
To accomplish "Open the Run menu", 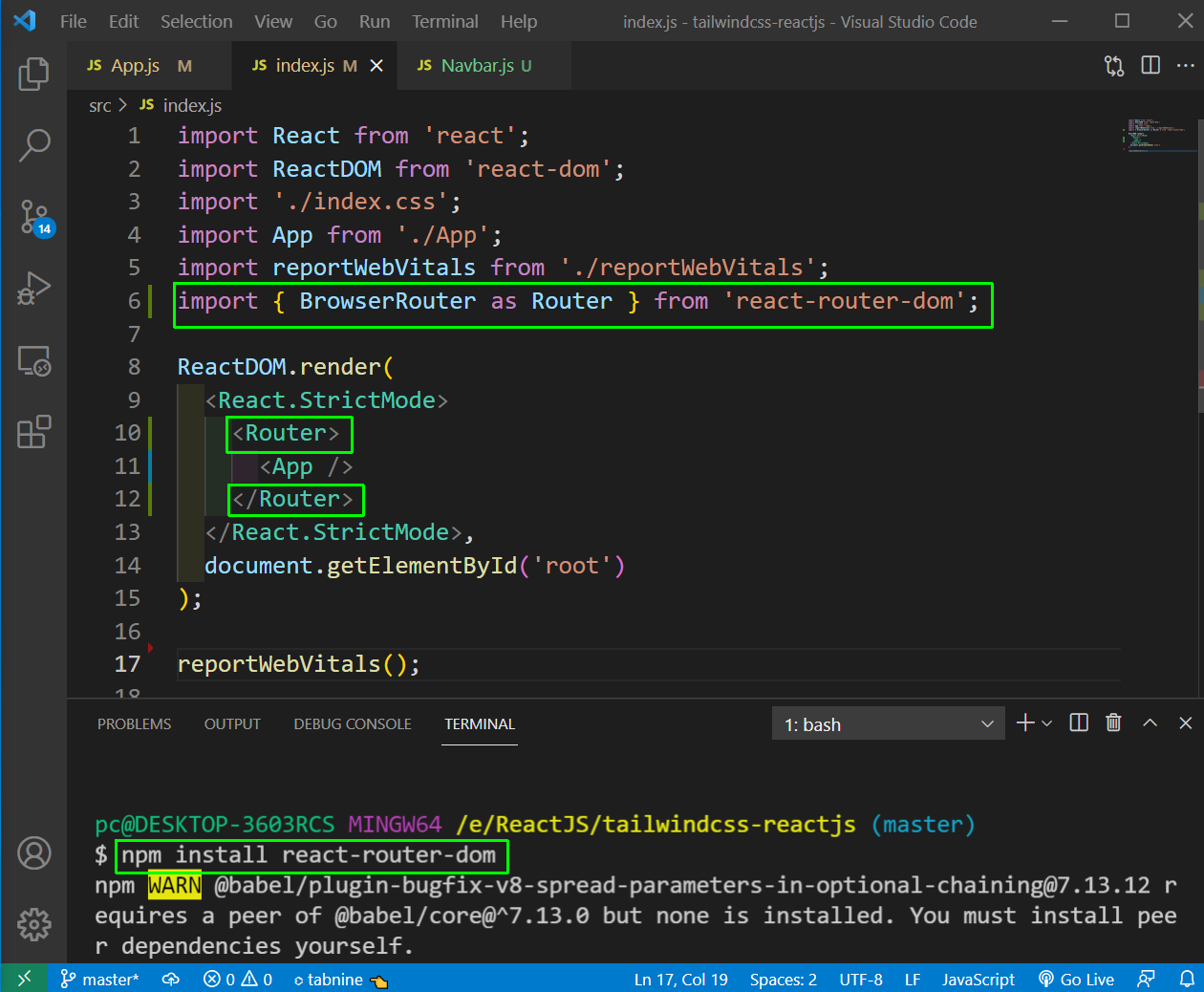I will pos(375,21).
